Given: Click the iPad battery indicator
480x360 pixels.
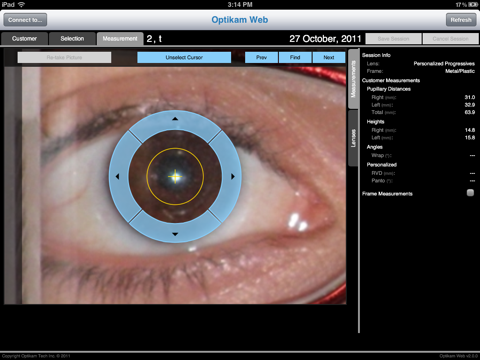Looking at the screenshot, I should point(473,5).
